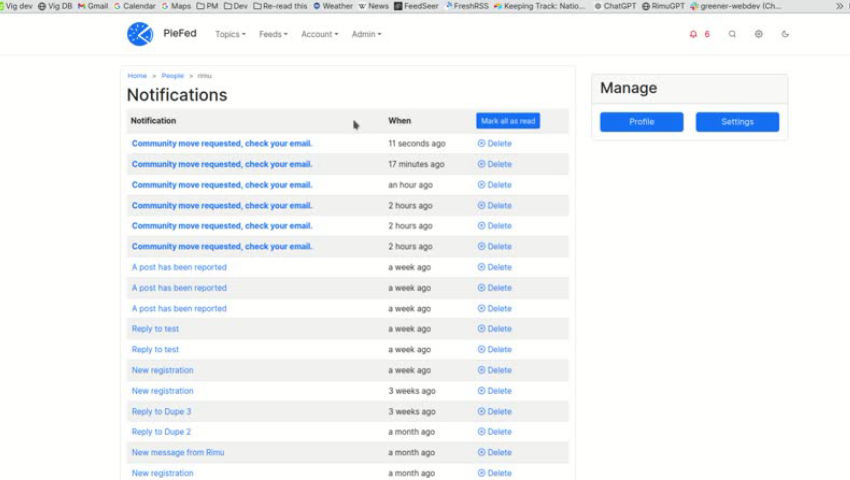Open the Feeds dropdown menu
The height and width of the screenshot is (480, 850).
(273, 34)
